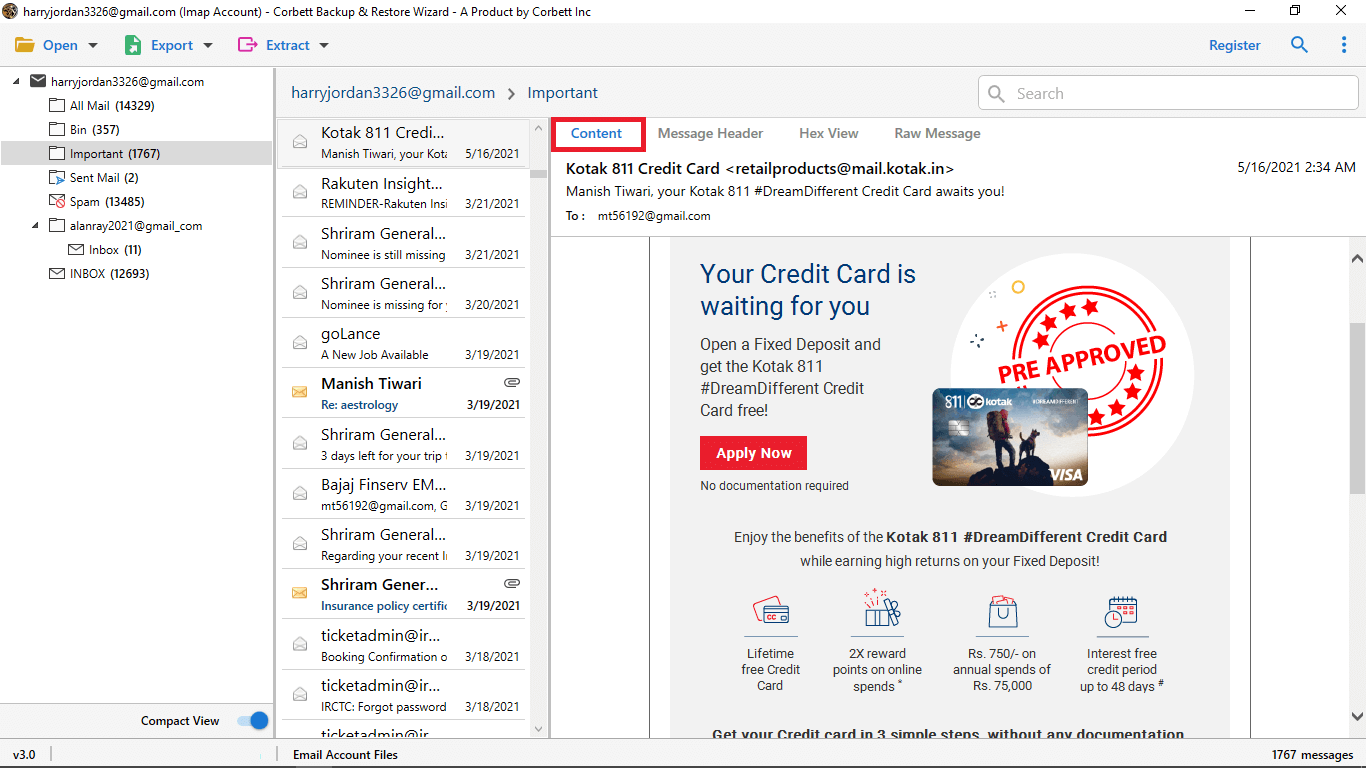Select the Bin folder checkbox
Image resolution: width=1366 pixels, height=768 pixels.
(57, 130)
